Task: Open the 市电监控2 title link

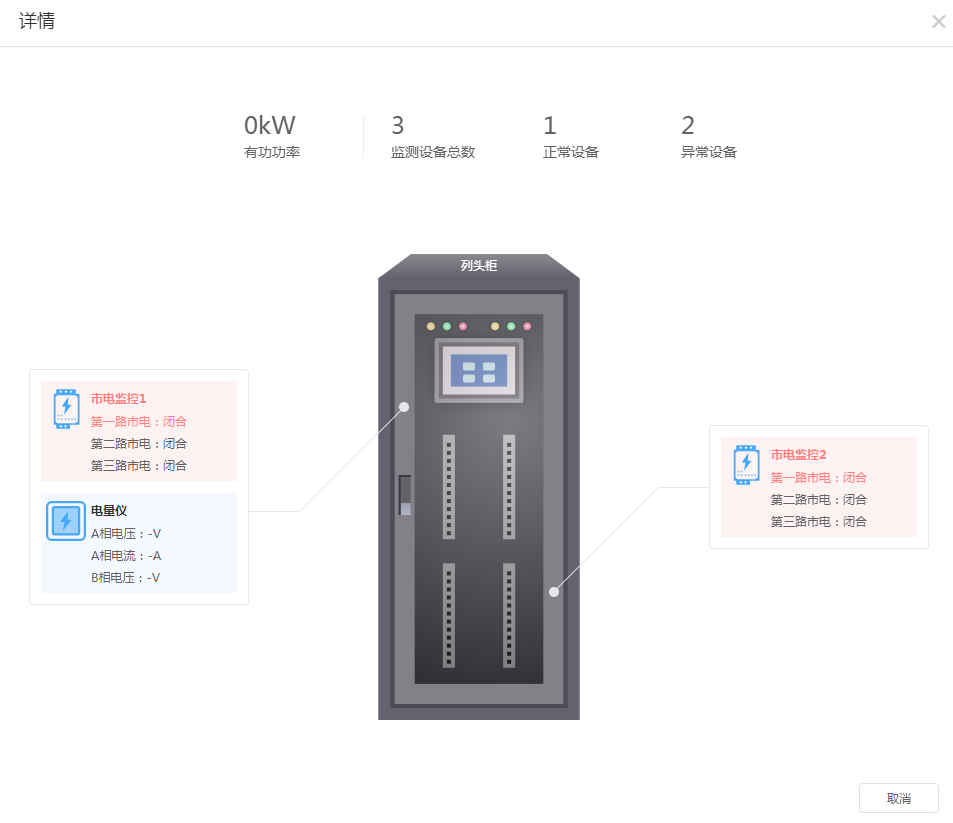Action: (799, 455)
